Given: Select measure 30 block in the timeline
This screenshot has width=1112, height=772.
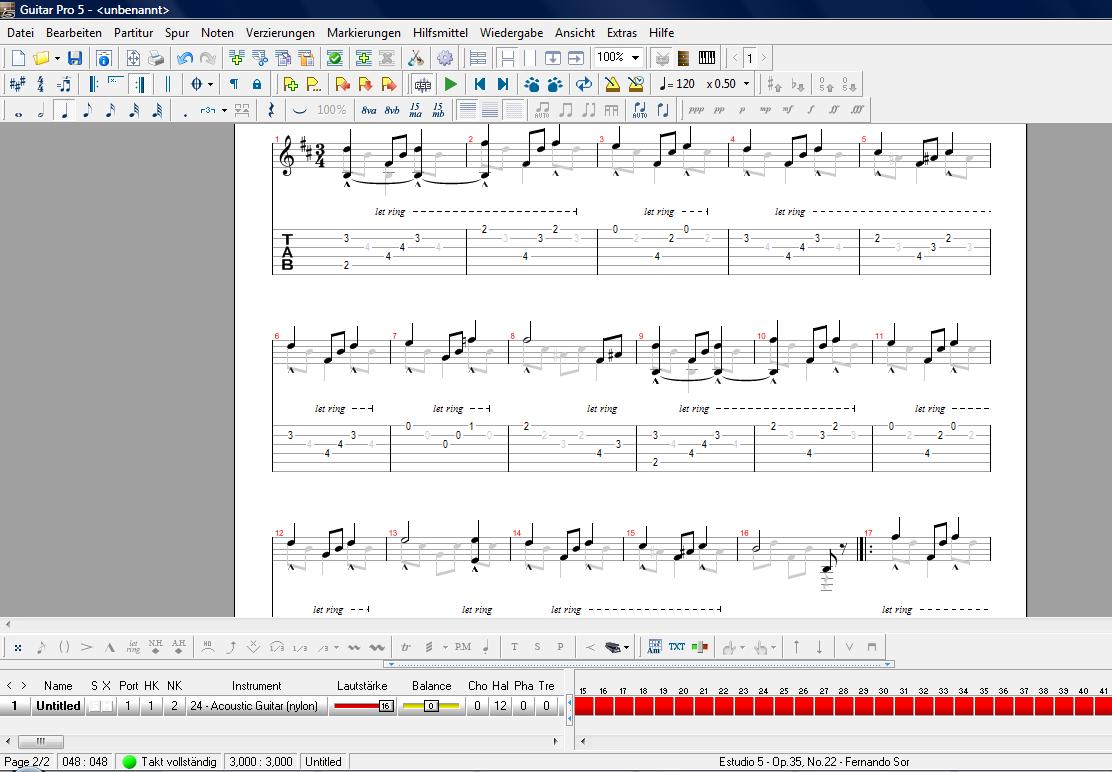Looking at the screenshot, I should click(x=884, y=706).
